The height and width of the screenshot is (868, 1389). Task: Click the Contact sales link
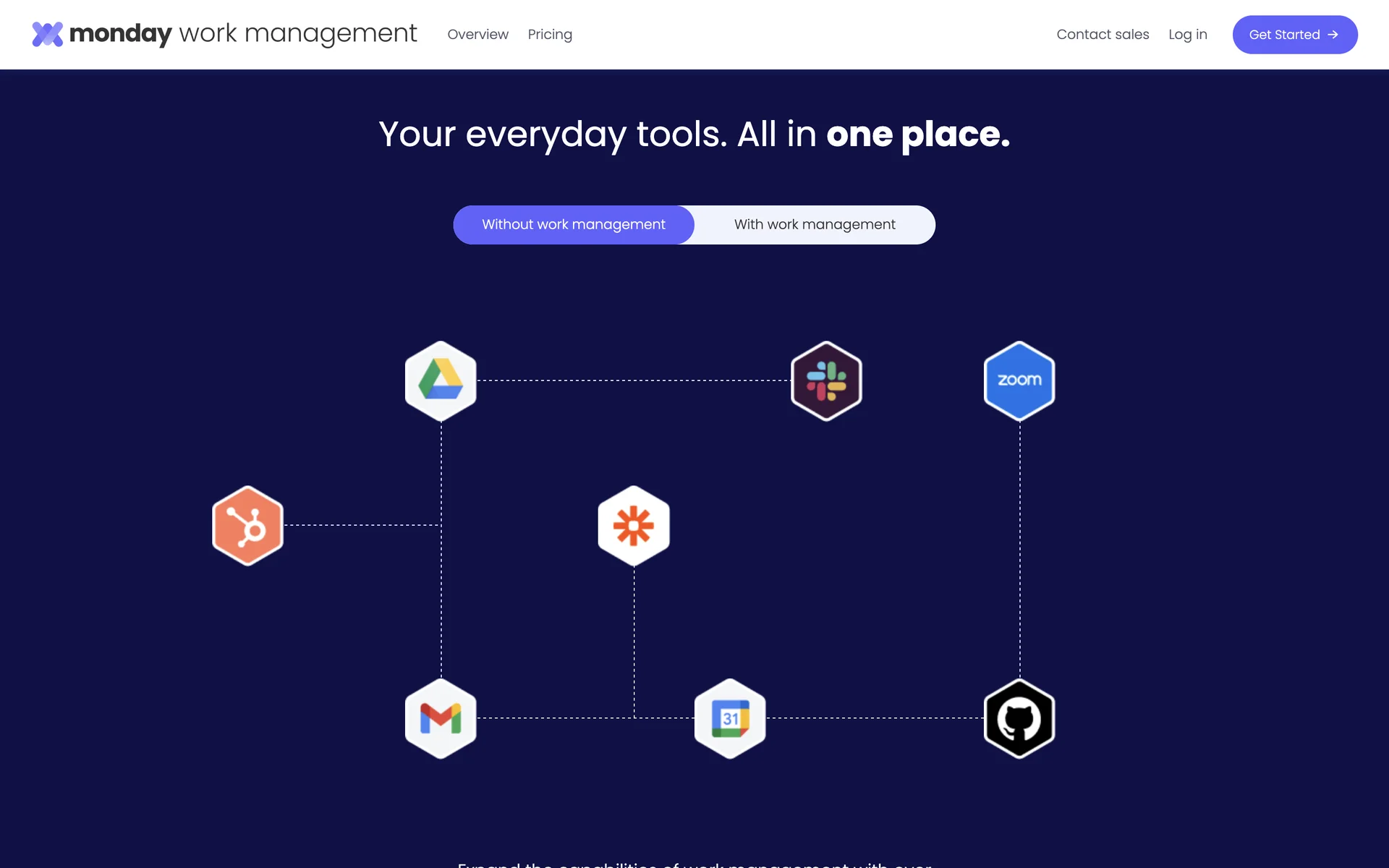(1103, 35)
